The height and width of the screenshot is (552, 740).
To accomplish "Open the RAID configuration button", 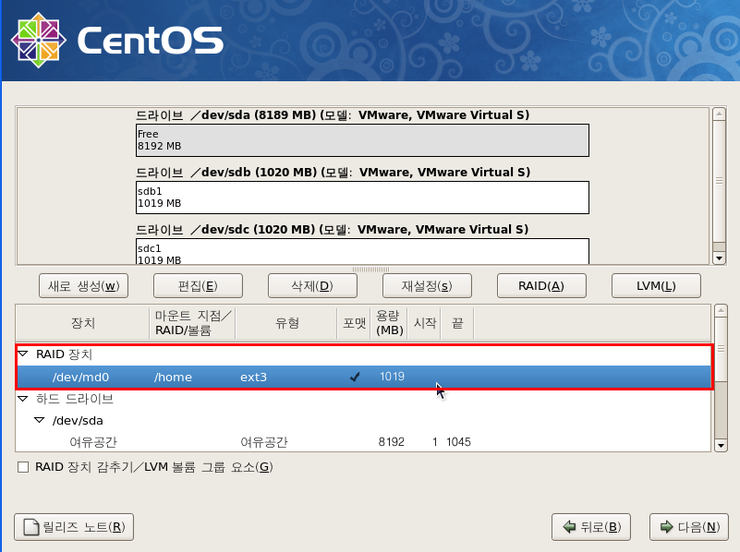I will (x=540, y=286).
